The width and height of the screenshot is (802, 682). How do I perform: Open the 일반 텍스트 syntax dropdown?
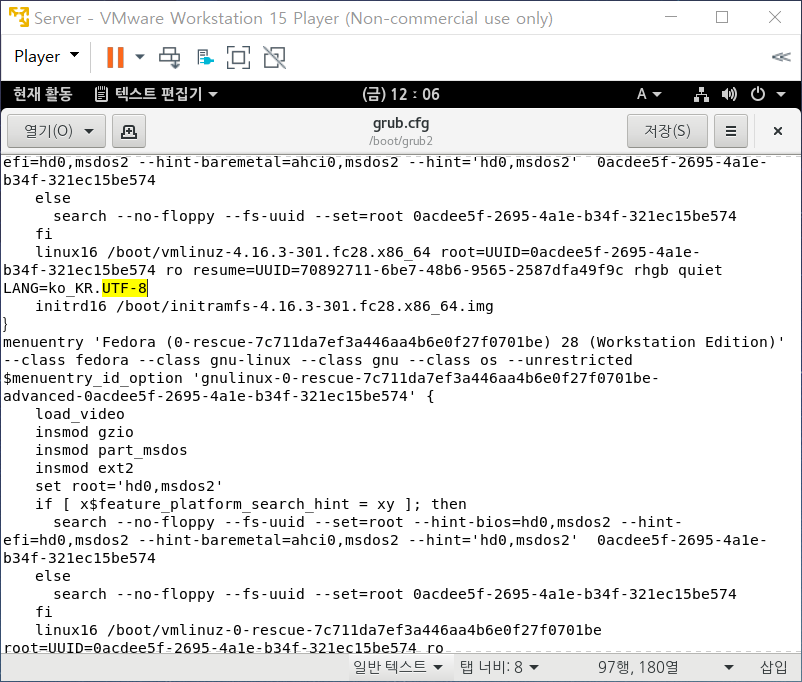click(397, 667)
